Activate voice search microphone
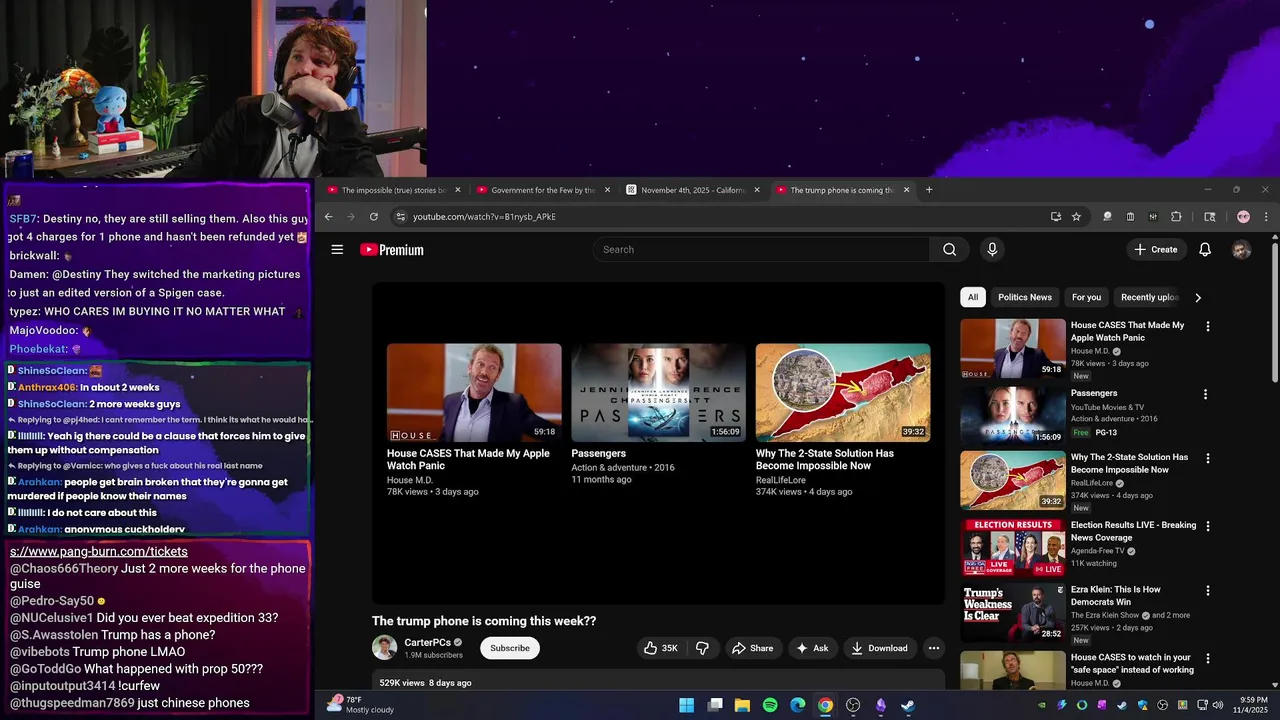 click(992, 250)
